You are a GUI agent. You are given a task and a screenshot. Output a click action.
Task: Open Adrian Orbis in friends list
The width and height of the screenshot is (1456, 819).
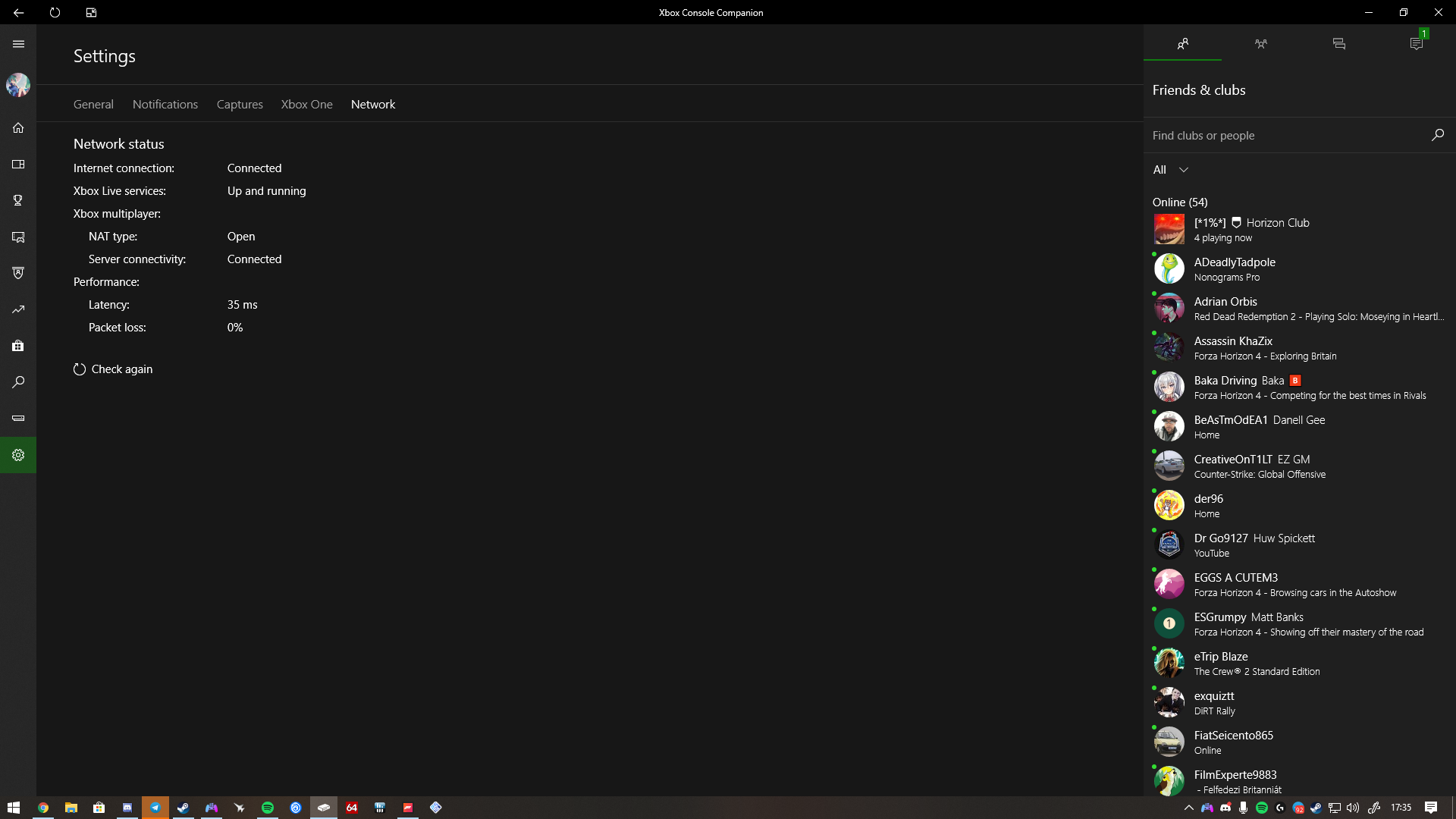pos(1300,308)
